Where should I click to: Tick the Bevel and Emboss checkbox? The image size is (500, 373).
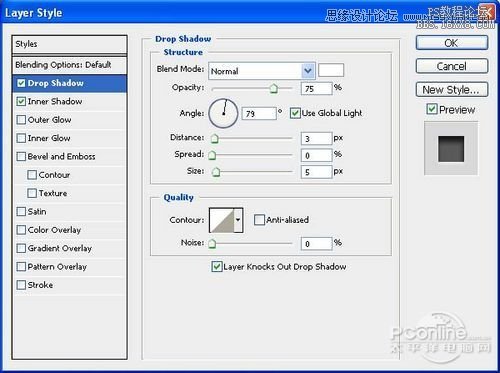[21, 156]
